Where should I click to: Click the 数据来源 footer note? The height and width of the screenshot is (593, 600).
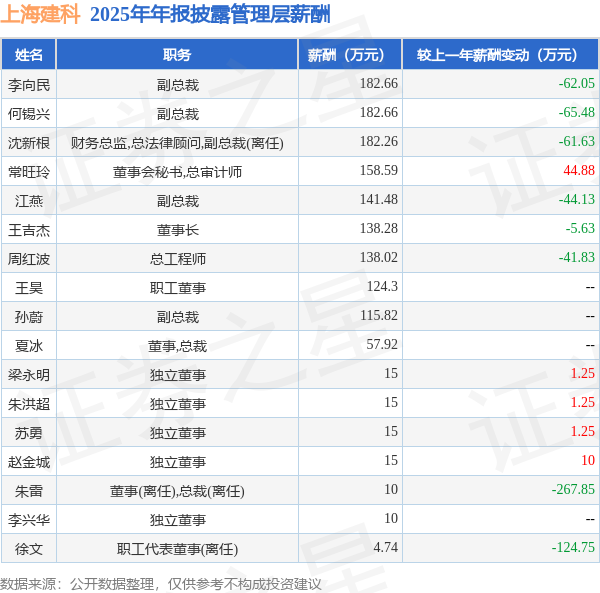click(161, 584)
